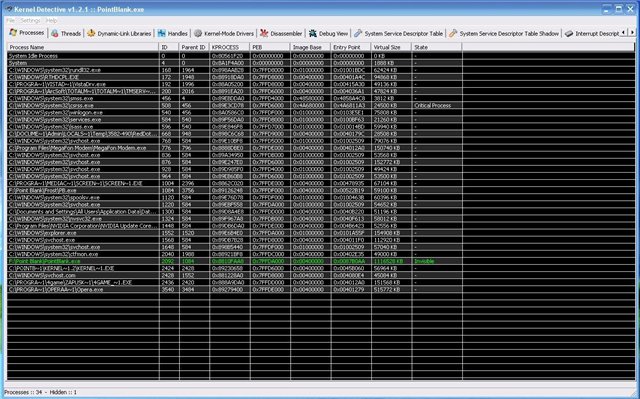
Task: Select the 4GAME_~1.EXE process row
Action: tap(235, 282)
